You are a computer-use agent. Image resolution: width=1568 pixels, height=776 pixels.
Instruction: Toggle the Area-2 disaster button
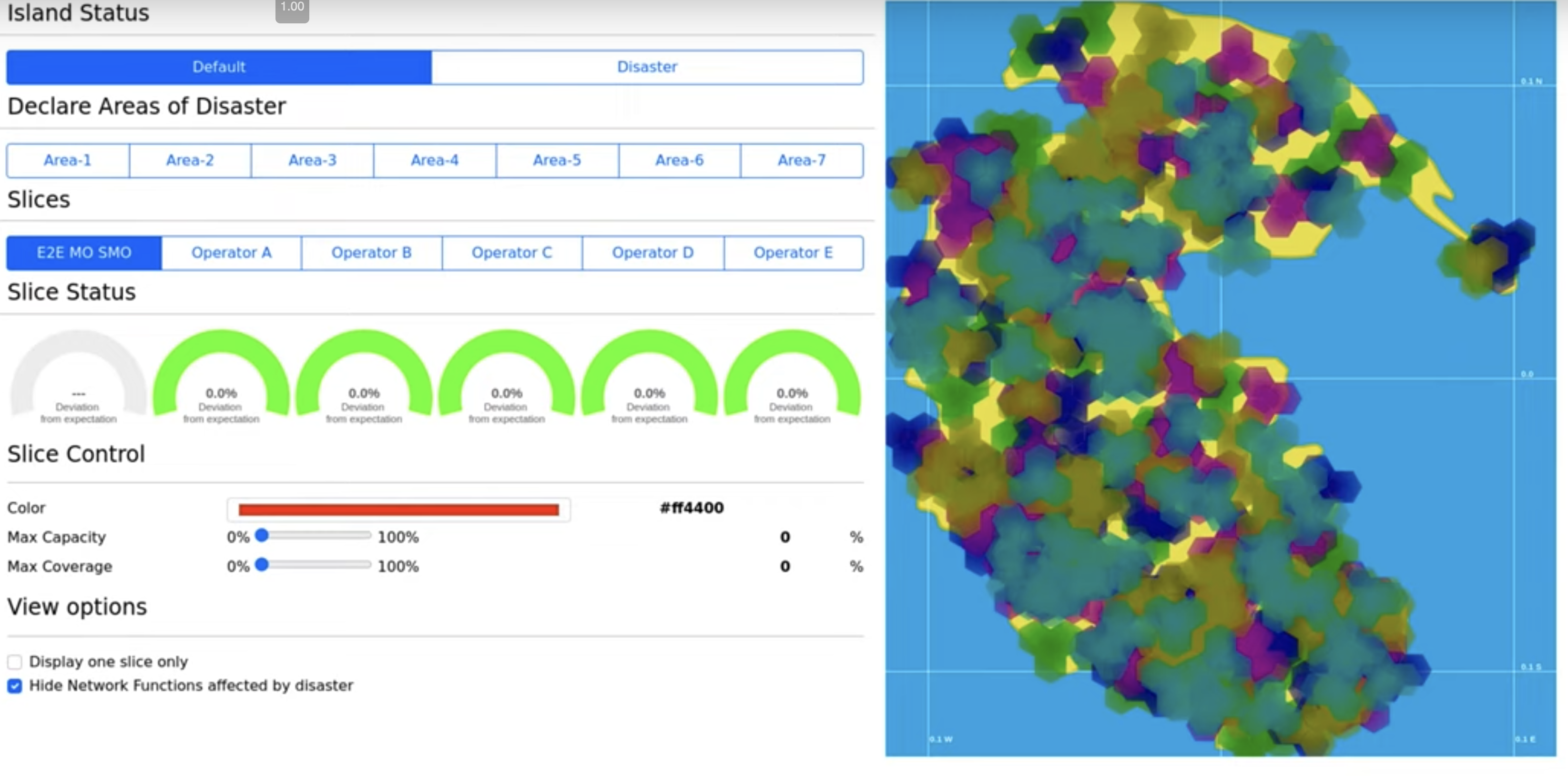[x=190, y=160]
